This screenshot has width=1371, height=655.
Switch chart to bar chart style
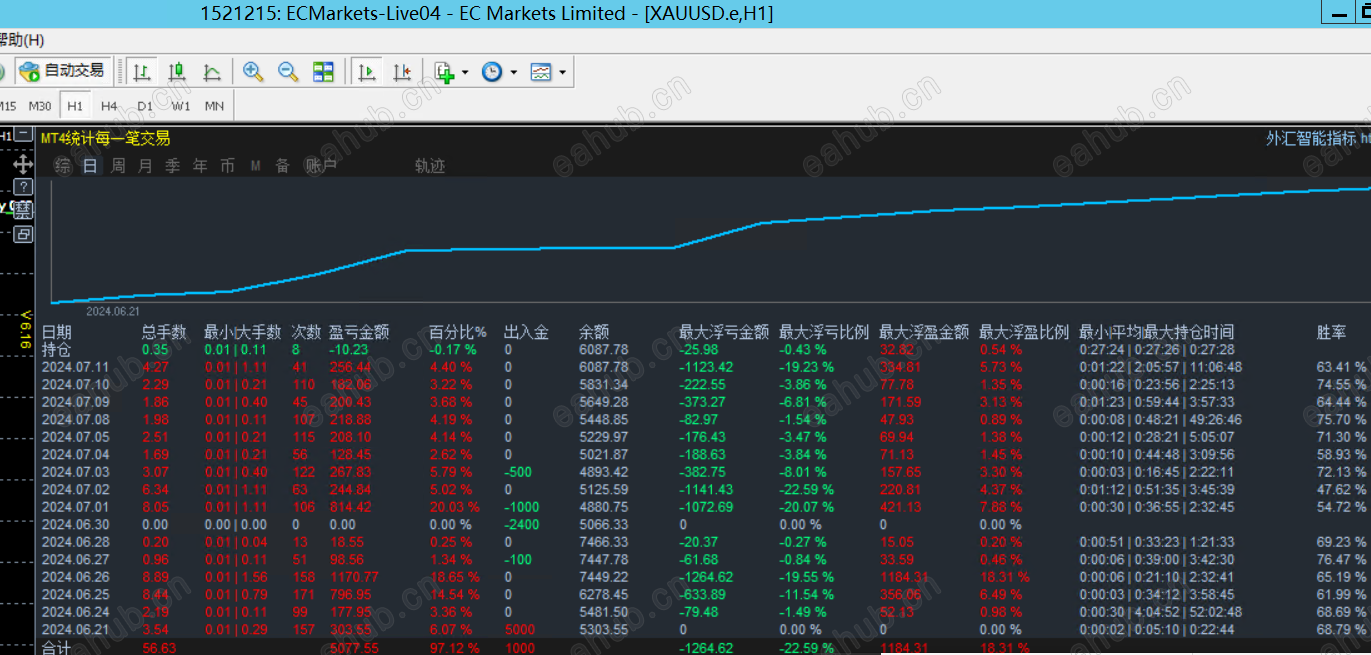coord(142,72)
